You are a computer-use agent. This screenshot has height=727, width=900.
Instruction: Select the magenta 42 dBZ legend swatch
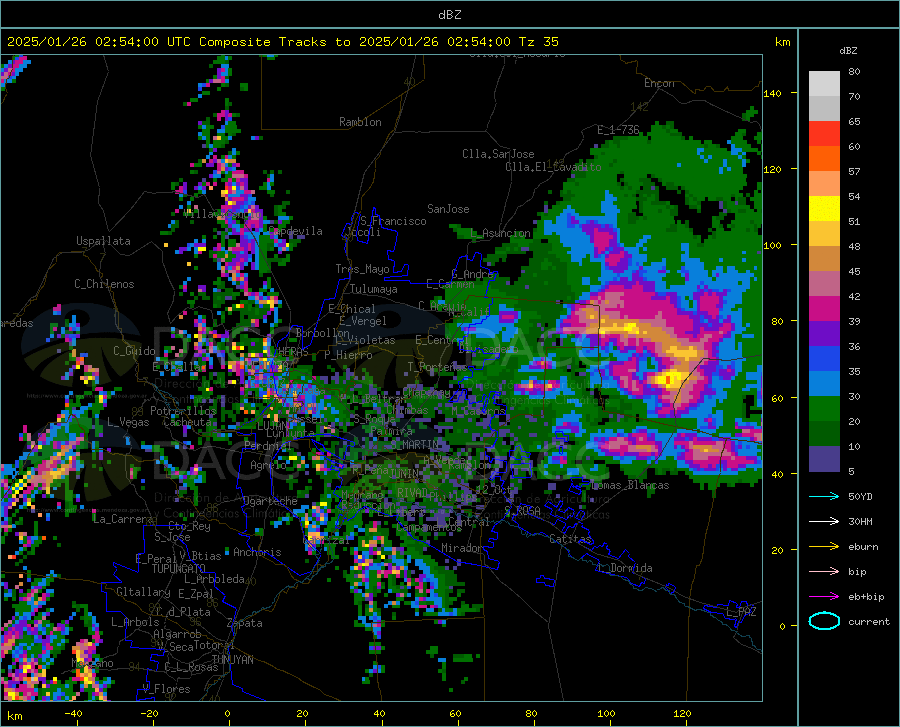pyautogui.click(x=824, y=309)
